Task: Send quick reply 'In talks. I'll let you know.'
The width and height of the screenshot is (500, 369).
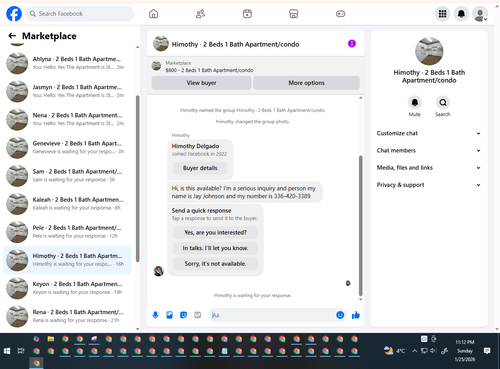Action: pyautogui.click(x=215, y=248)
